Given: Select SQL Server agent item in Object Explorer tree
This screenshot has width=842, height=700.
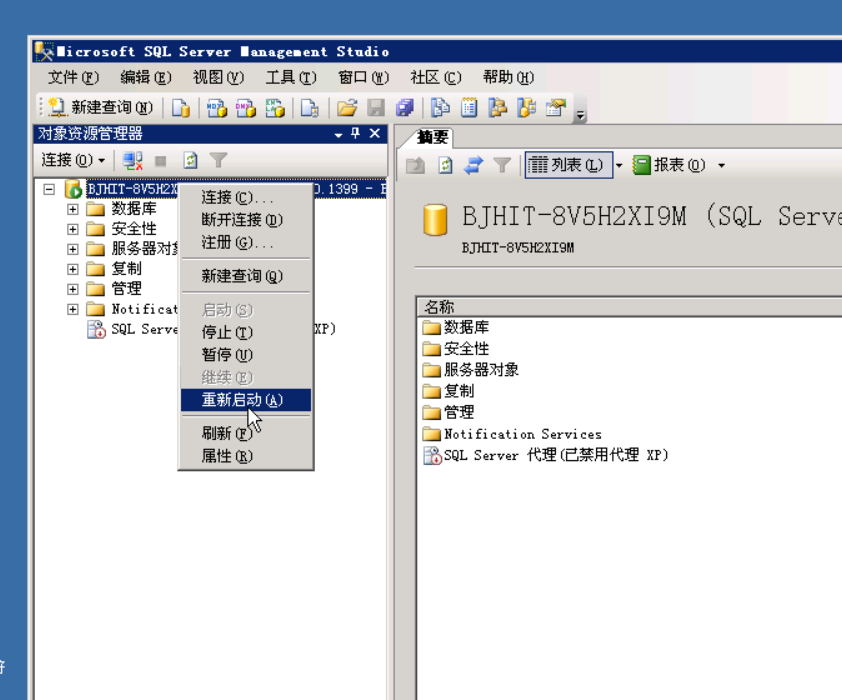Looking at the screenshot, I should coord(144,329).
